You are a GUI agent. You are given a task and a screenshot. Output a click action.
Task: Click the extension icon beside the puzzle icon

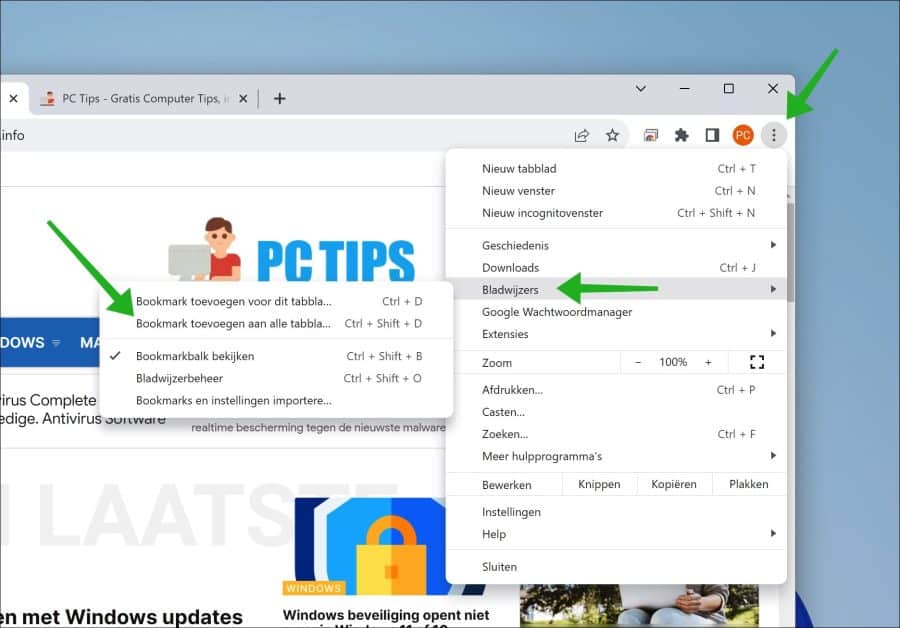click(650, 135)
